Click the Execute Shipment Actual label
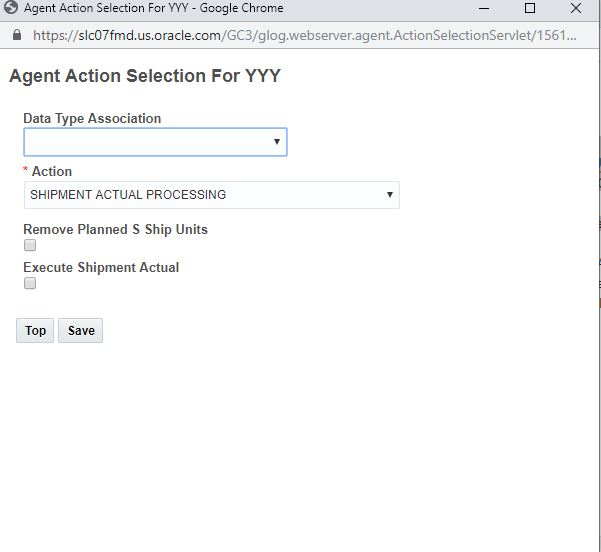The image size is (601, 552). pos(101,267)
